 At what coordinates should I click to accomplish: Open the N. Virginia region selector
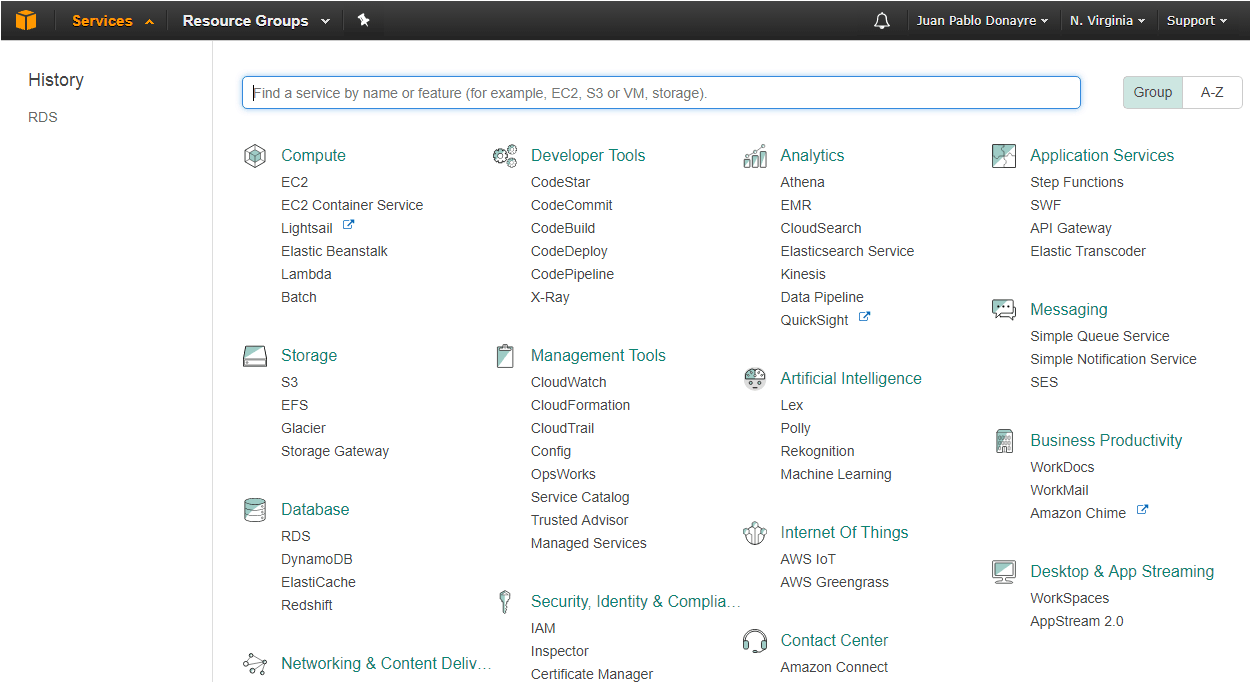tap(1107, 21)
